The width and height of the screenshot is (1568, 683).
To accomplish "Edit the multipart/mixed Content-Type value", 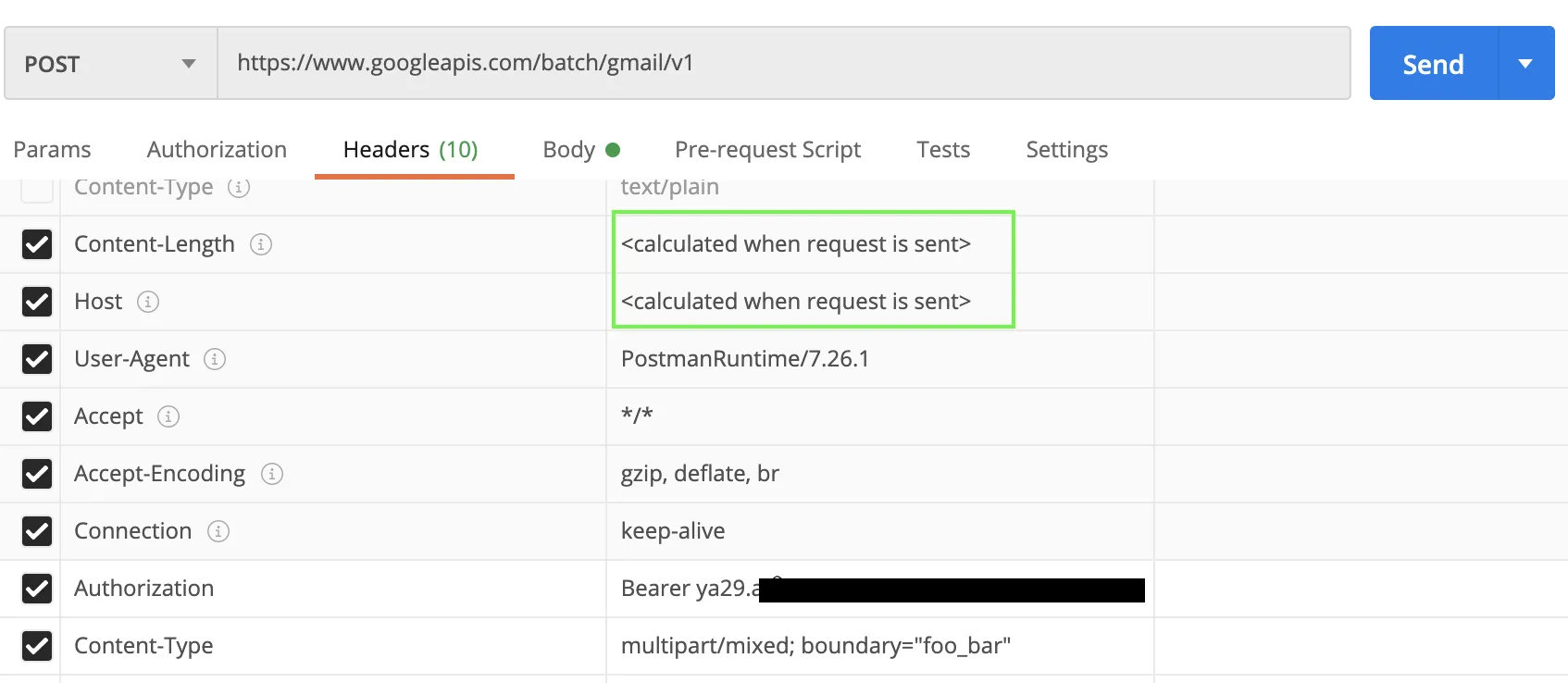I will tap(815, 646).
